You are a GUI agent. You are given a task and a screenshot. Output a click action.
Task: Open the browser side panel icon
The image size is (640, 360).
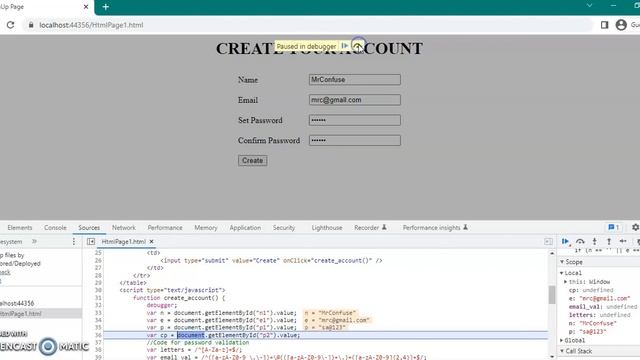coord(604,25)
